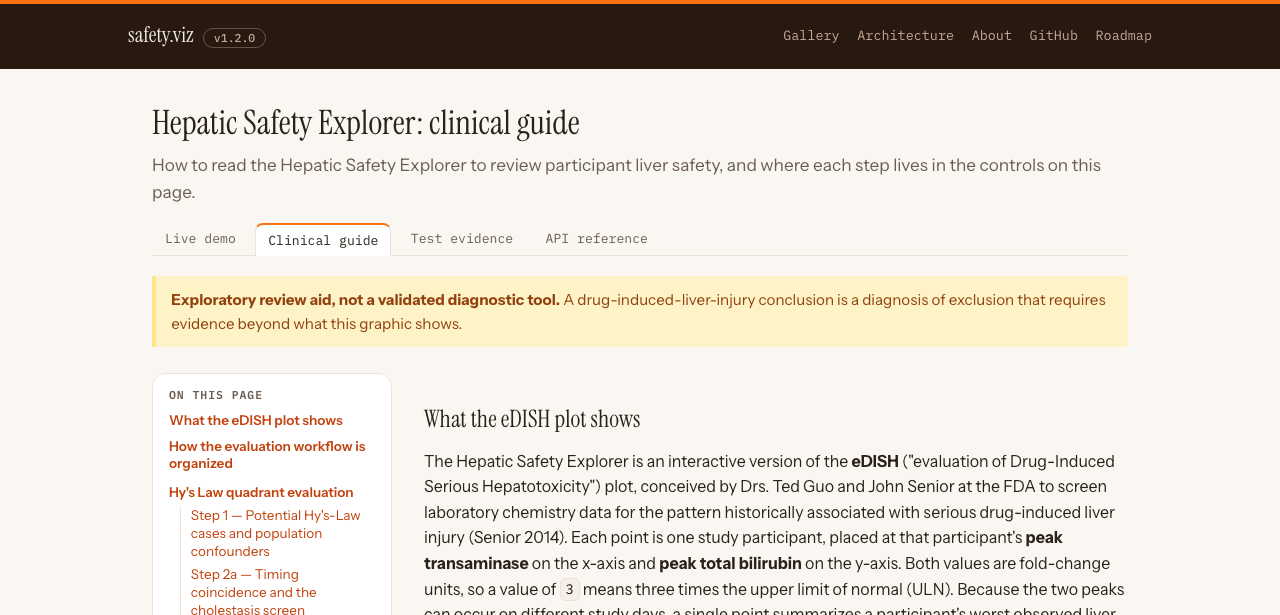
Task: Go to 'Hy's Law quadrant evaluation' section
Action: tap(261, 493)
